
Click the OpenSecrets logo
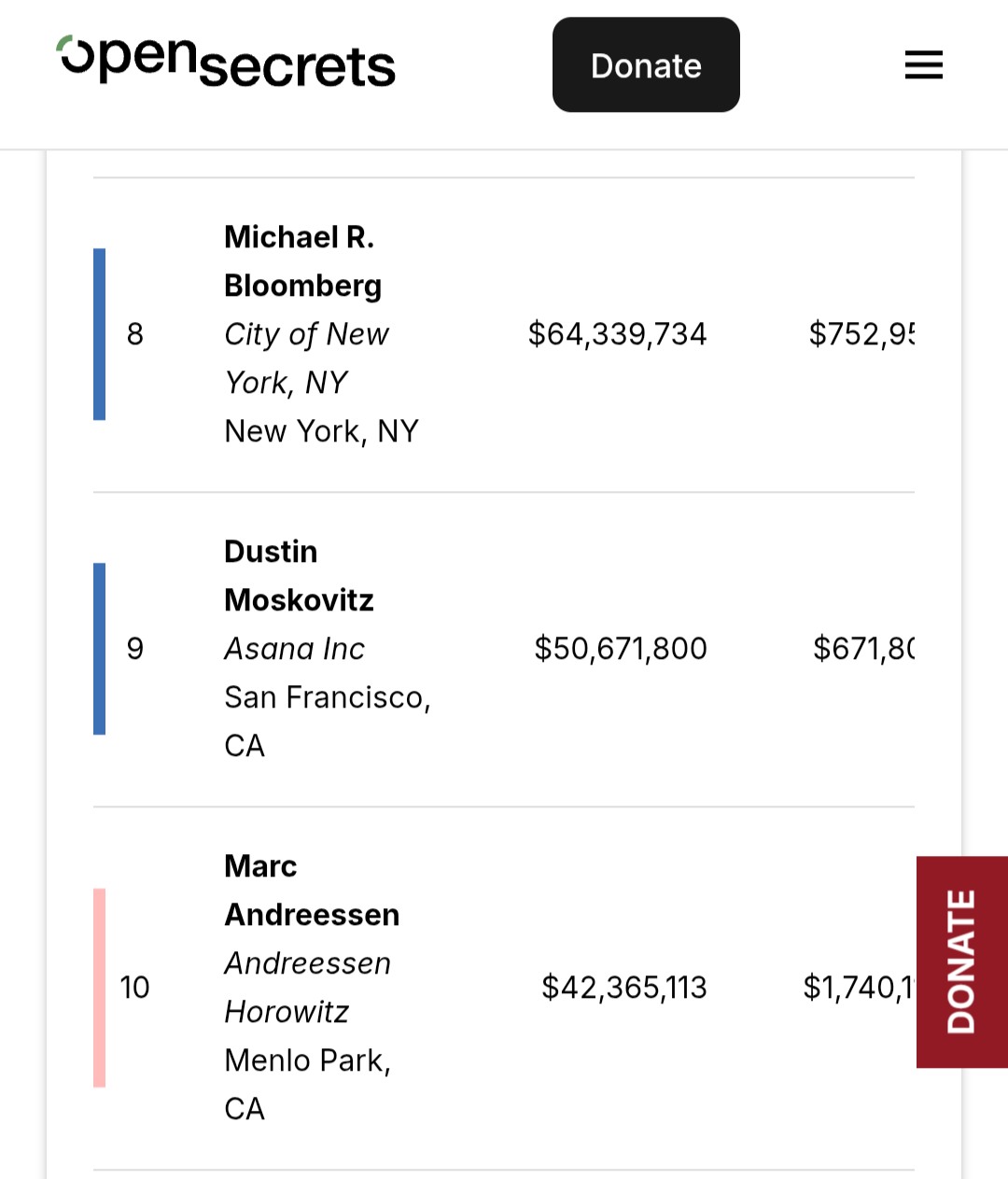tap(227, 63)
